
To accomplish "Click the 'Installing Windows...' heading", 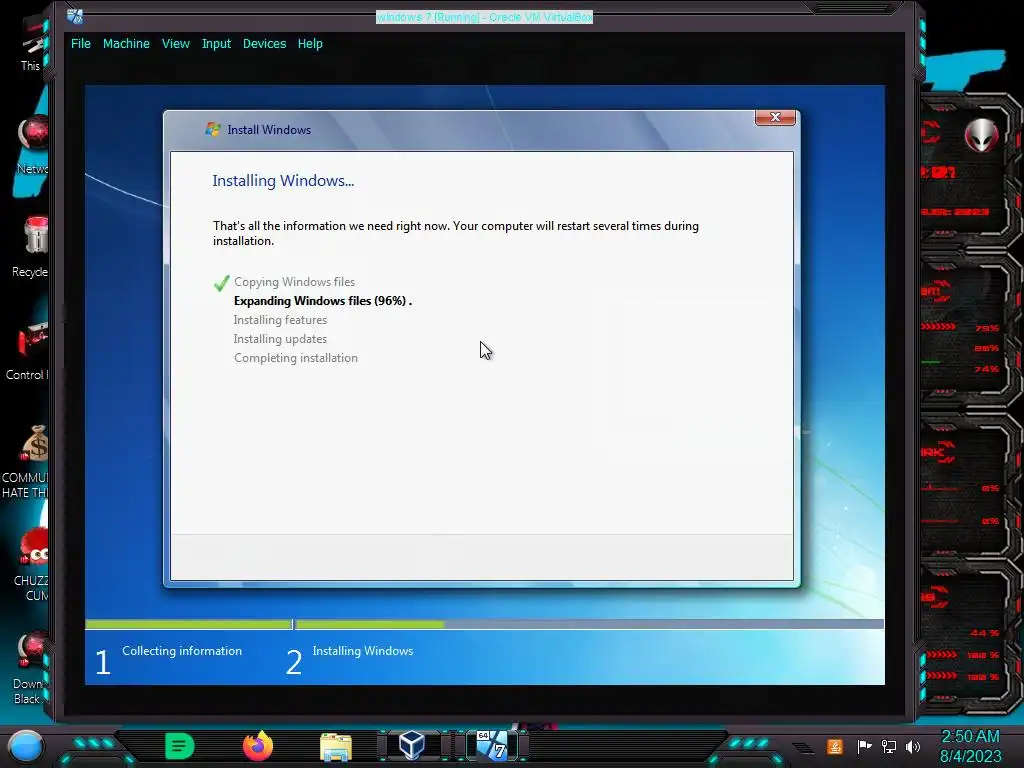I will (x=283, y=181).
